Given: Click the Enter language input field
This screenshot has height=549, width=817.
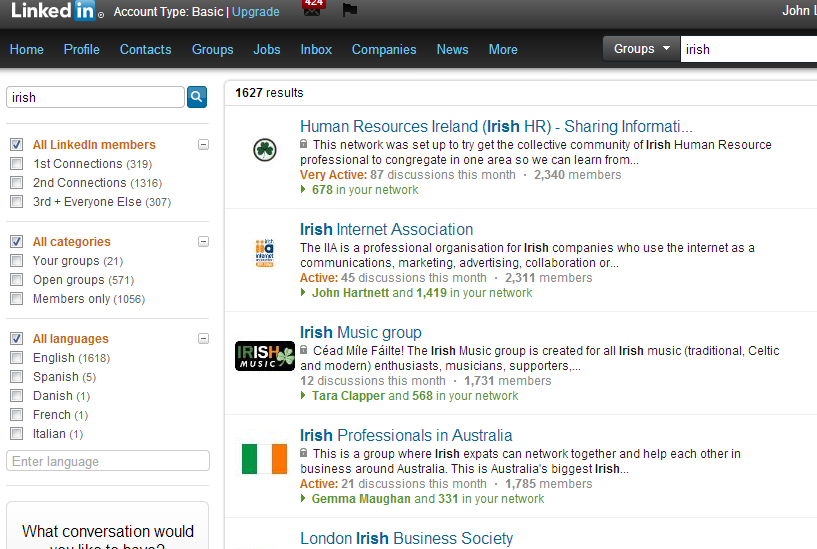Looking at the screenshot, I should [x=108, y=461].
